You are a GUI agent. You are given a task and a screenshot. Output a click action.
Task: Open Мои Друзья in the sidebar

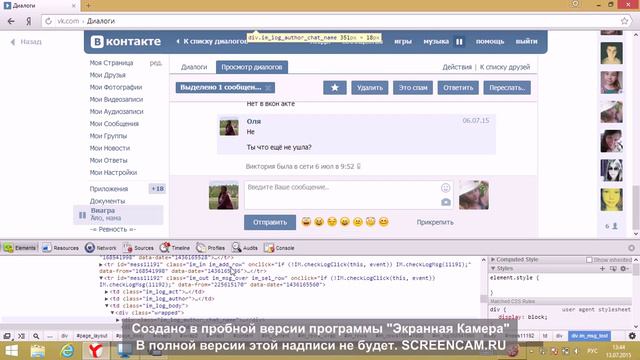click(107, 75)
